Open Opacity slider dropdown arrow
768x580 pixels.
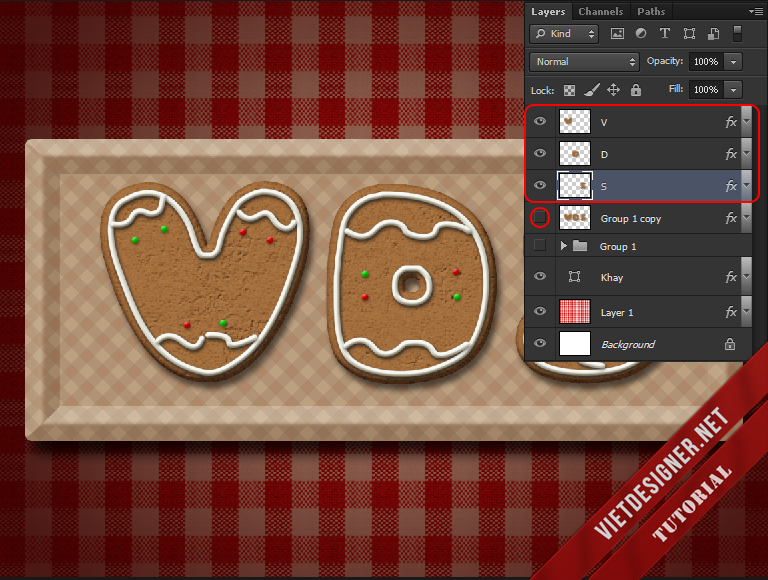pyautogui.click(x=733, y=62)
